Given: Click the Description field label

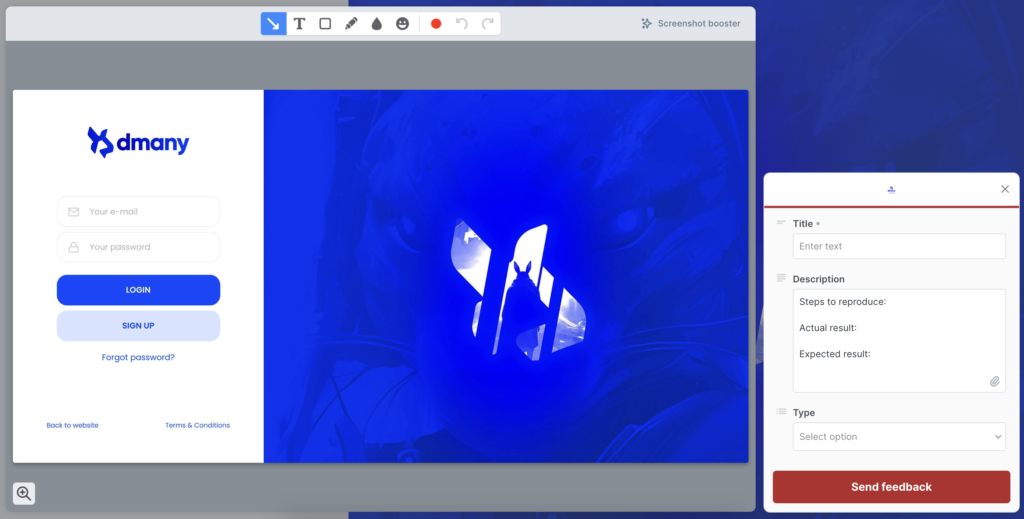Looking at the screenshot, I should click(x=818, y=279).
